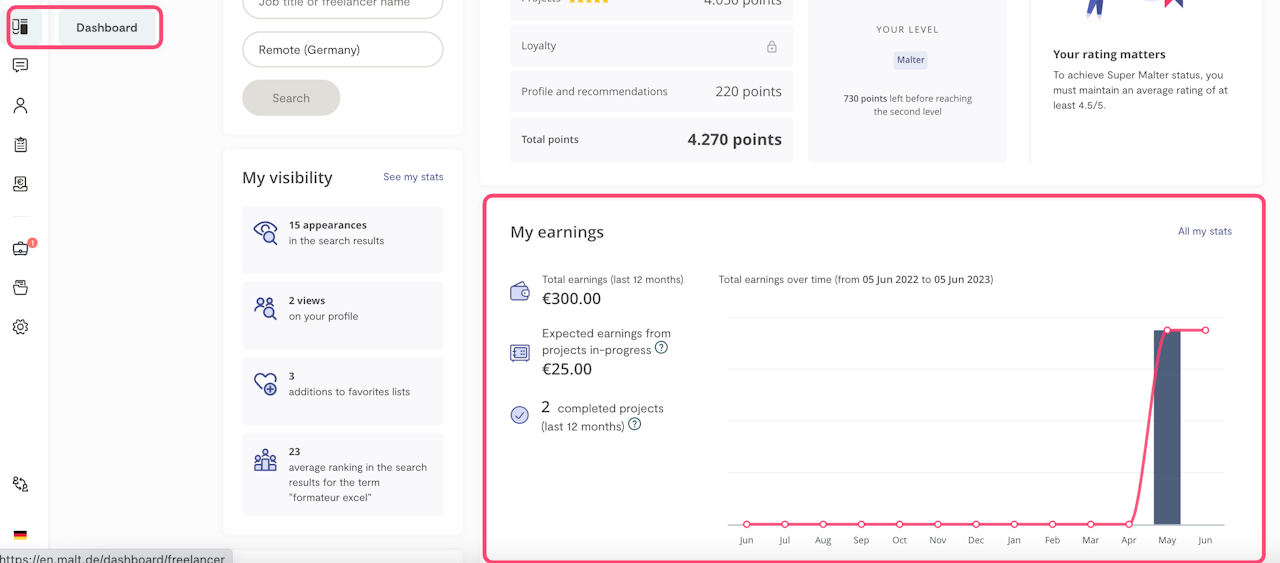Go to profile via person icon
This screenshot has width=1280, height=563.
[x=20, y=105]
